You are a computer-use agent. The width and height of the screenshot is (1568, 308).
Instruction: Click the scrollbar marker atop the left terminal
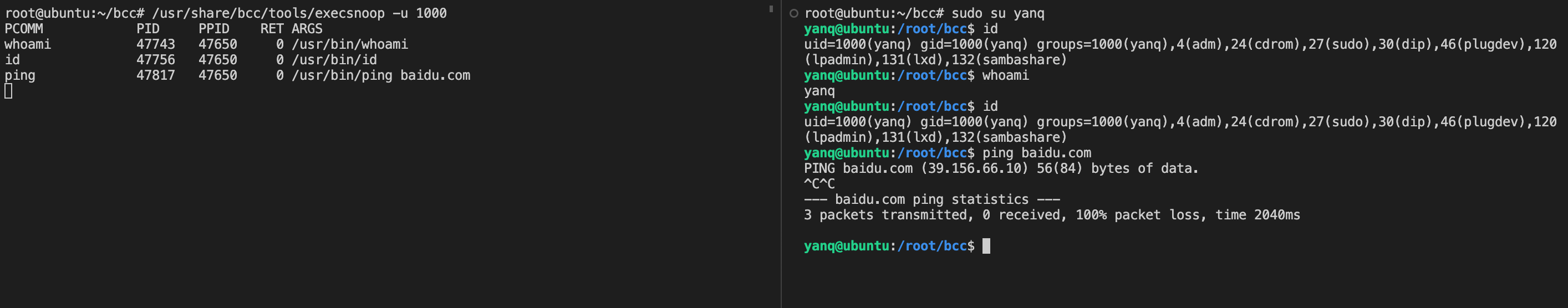coord(771,8)
